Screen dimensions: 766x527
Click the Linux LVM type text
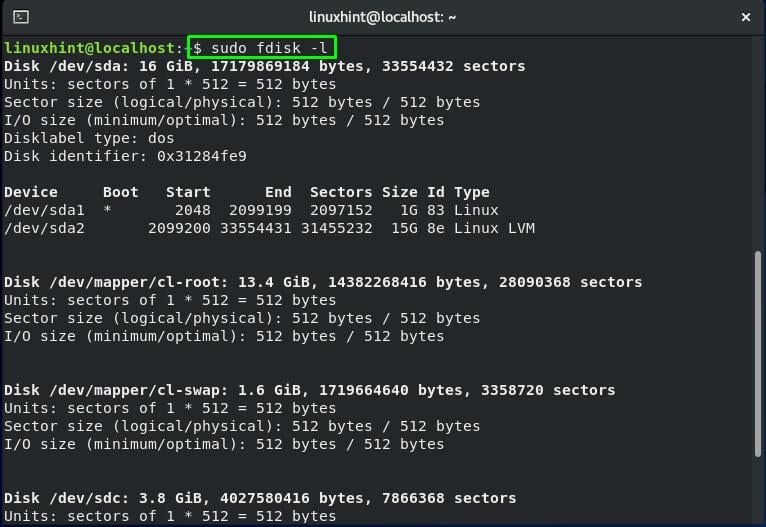[494, 229]
